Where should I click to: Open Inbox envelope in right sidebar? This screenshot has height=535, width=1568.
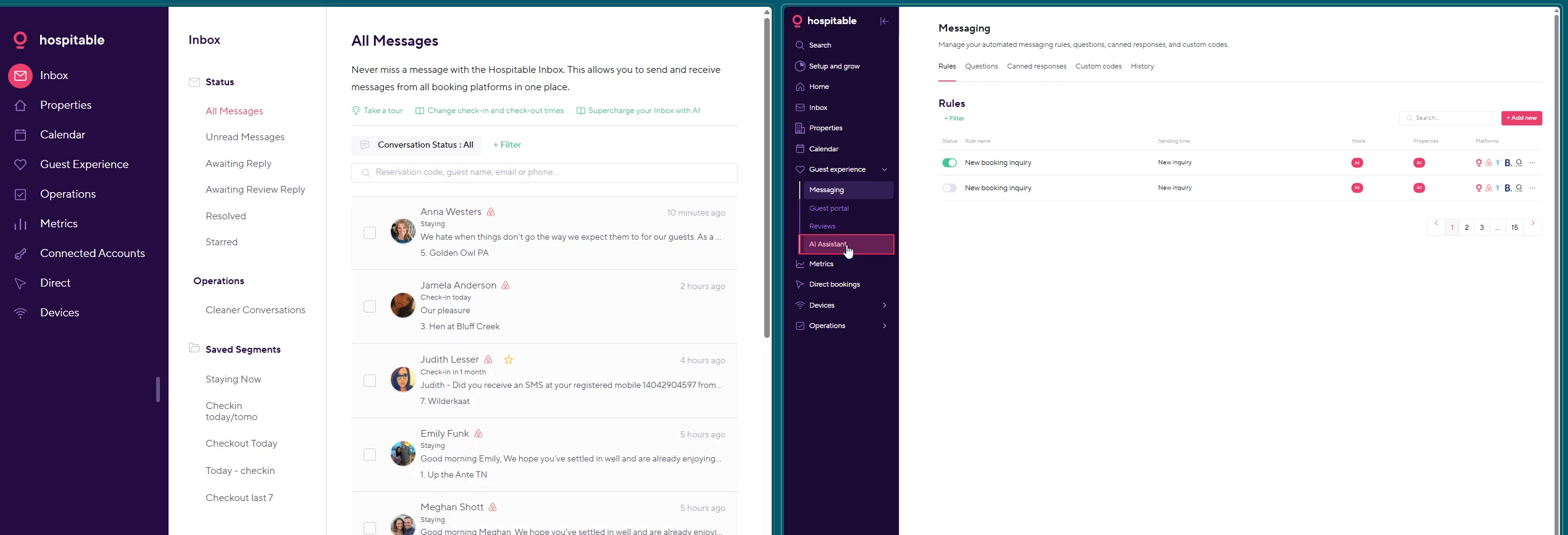[799, 107]
